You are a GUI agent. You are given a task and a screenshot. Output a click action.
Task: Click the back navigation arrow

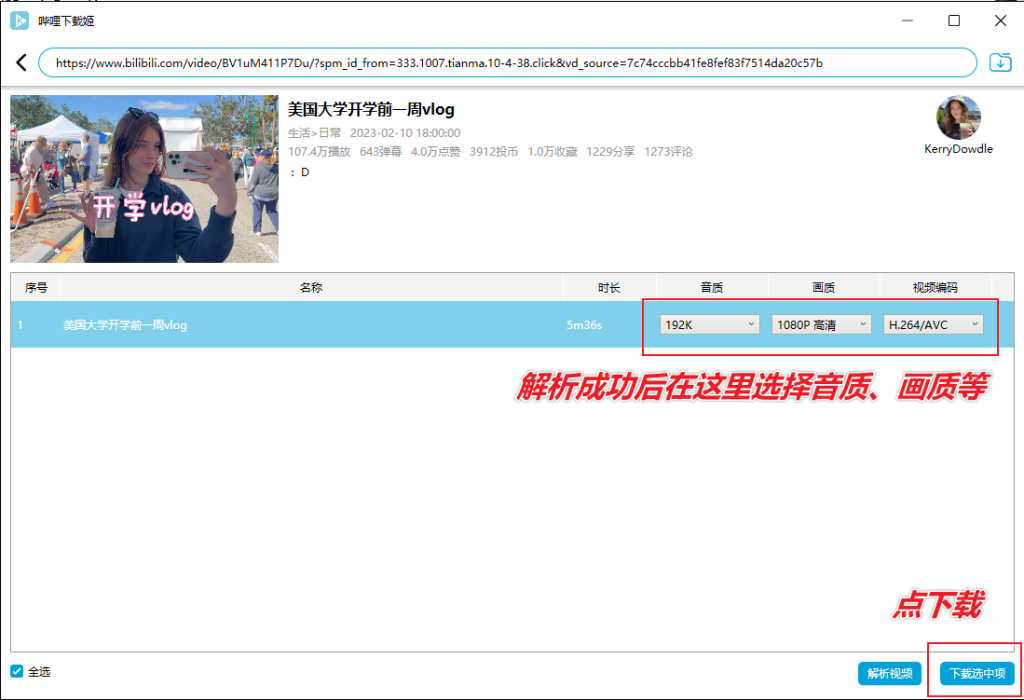click(22, 62)
